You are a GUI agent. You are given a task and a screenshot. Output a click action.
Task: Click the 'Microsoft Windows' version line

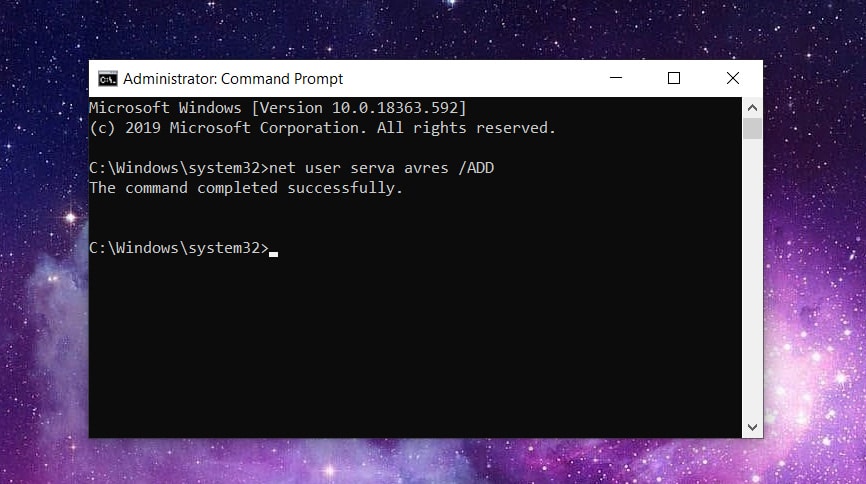click(278, 108)
